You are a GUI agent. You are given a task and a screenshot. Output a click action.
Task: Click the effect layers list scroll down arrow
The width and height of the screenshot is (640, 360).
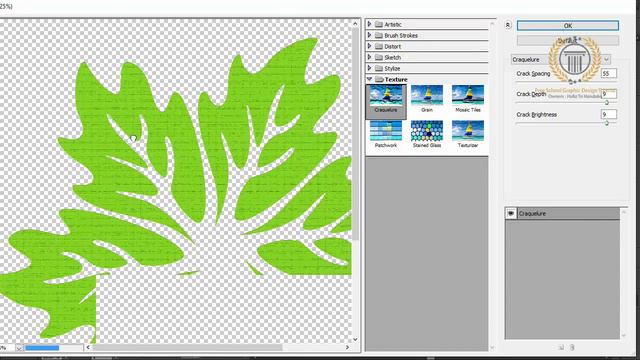point(624,336)
